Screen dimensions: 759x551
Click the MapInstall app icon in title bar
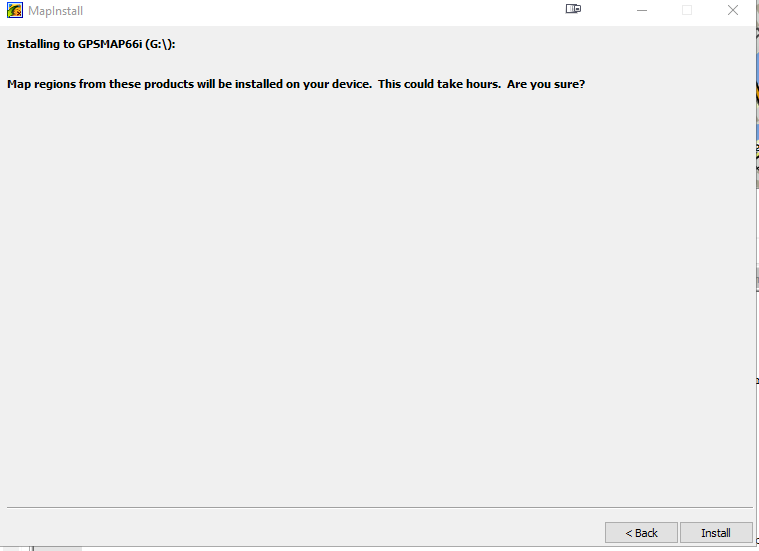15,10
